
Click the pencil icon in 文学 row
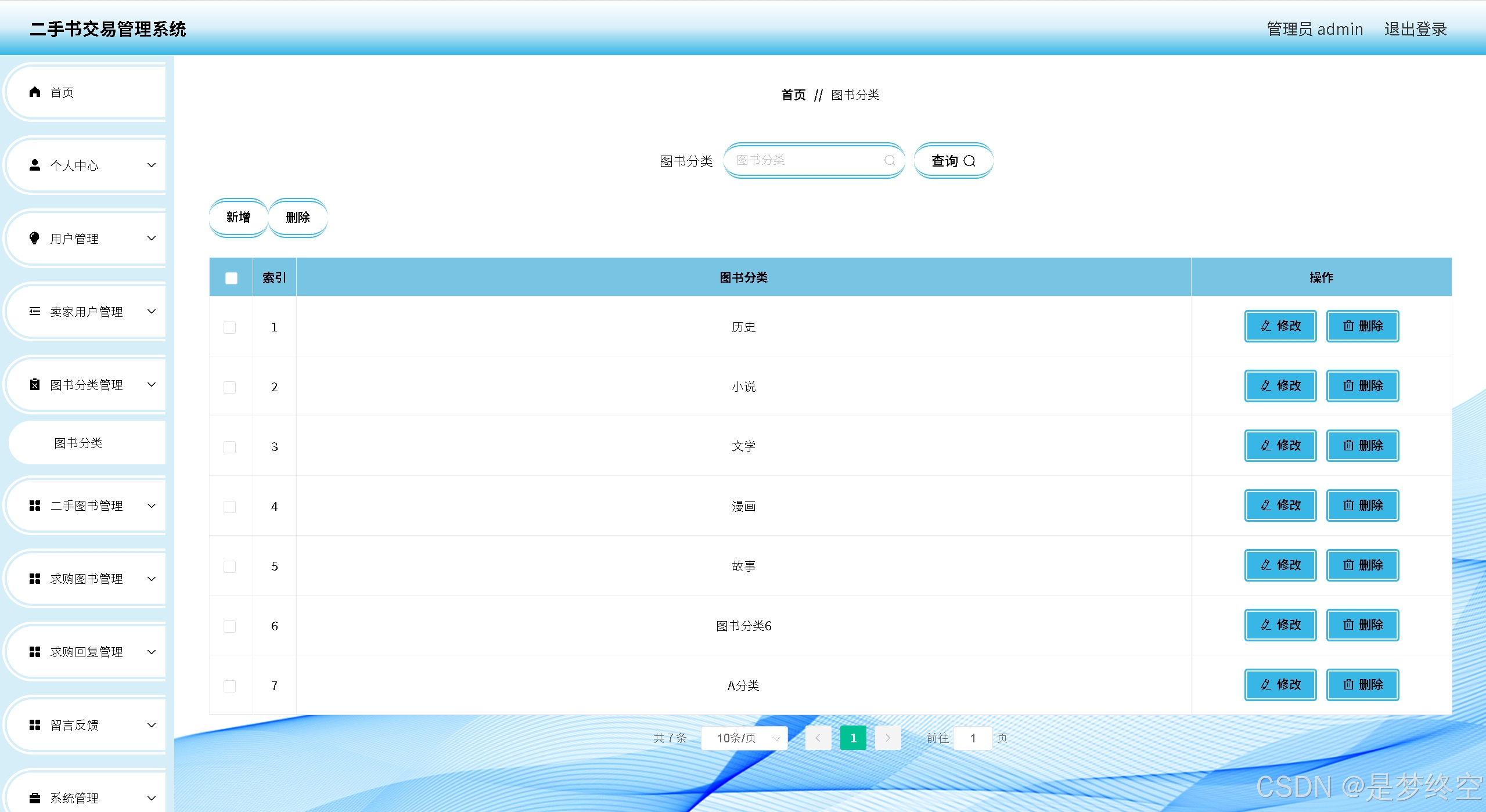tap(1266, 446)
